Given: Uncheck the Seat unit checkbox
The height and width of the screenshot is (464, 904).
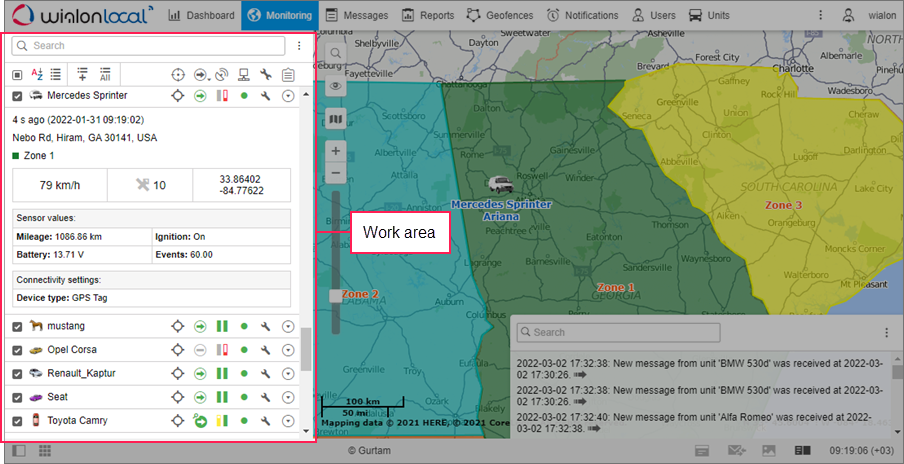Looking at the screenshot, I should pos(17,398).
